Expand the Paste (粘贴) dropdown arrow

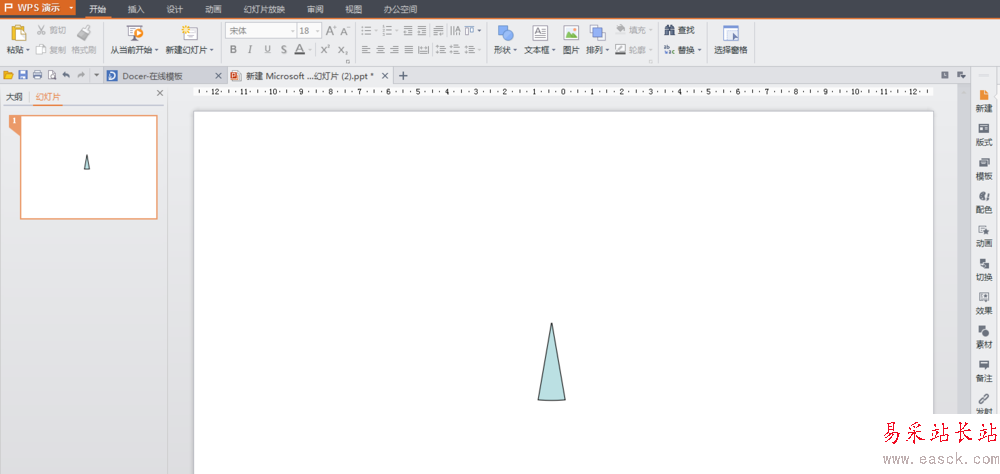(x=28, y=50)
